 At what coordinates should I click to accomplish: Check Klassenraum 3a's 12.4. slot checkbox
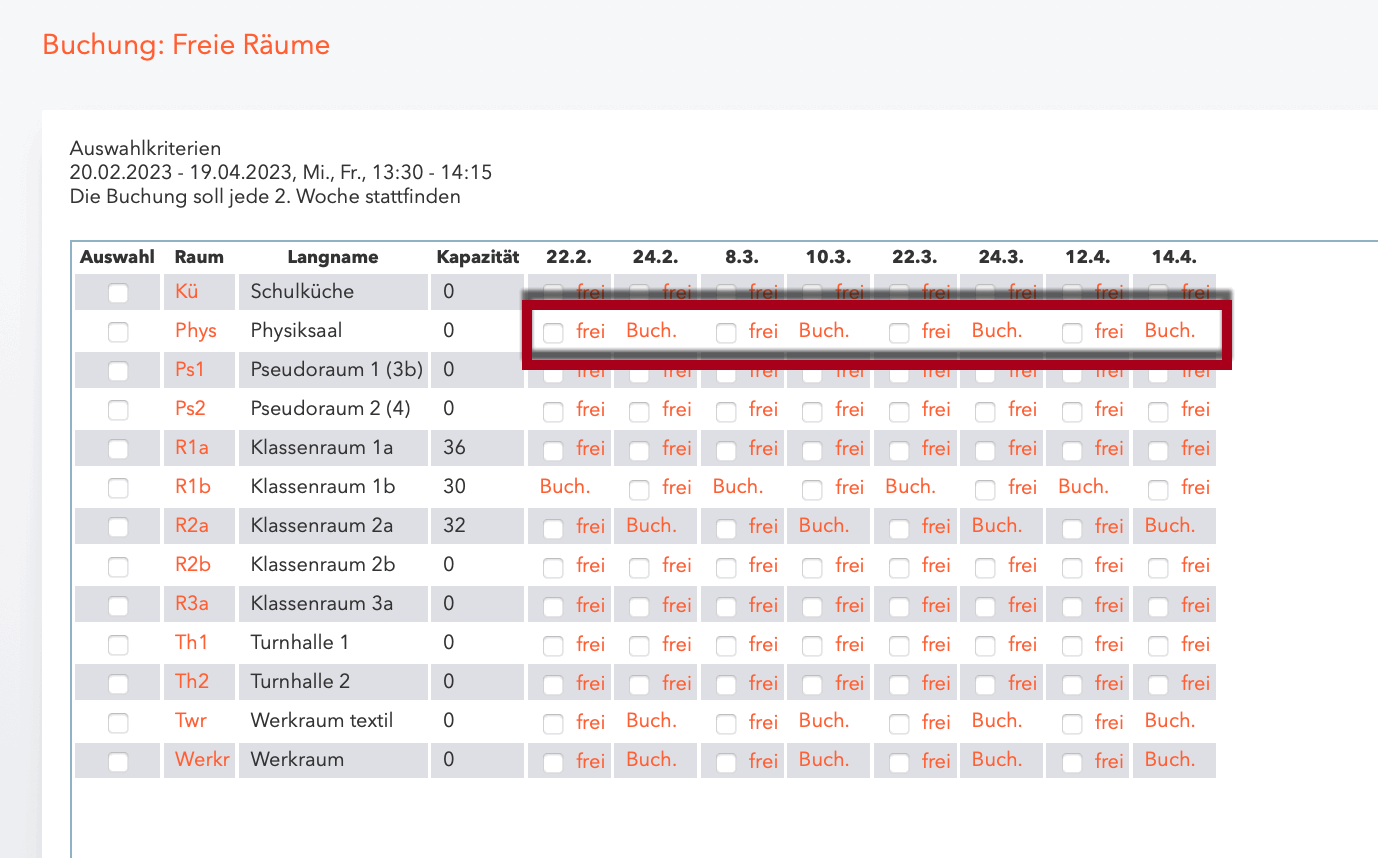(x=1072, y=606)
